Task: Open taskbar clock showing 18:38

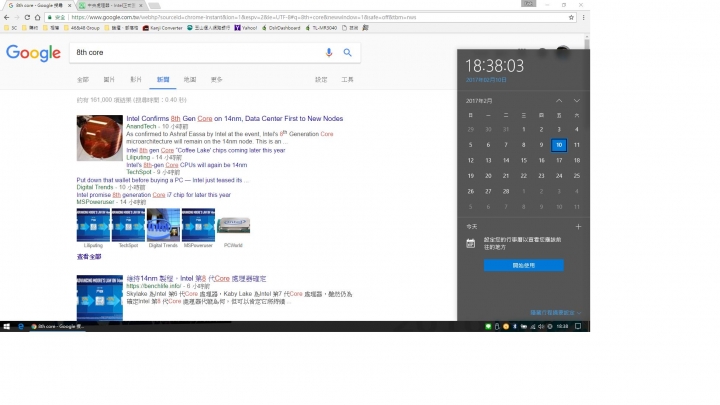Action: 562,326
